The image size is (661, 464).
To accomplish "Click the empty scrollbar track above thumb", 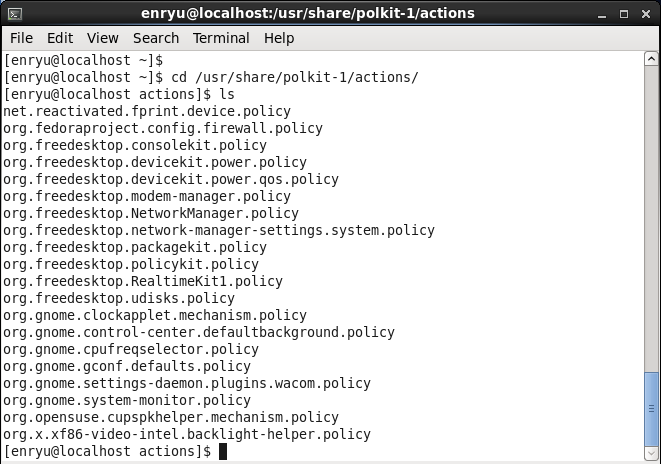I will (651, 218).
